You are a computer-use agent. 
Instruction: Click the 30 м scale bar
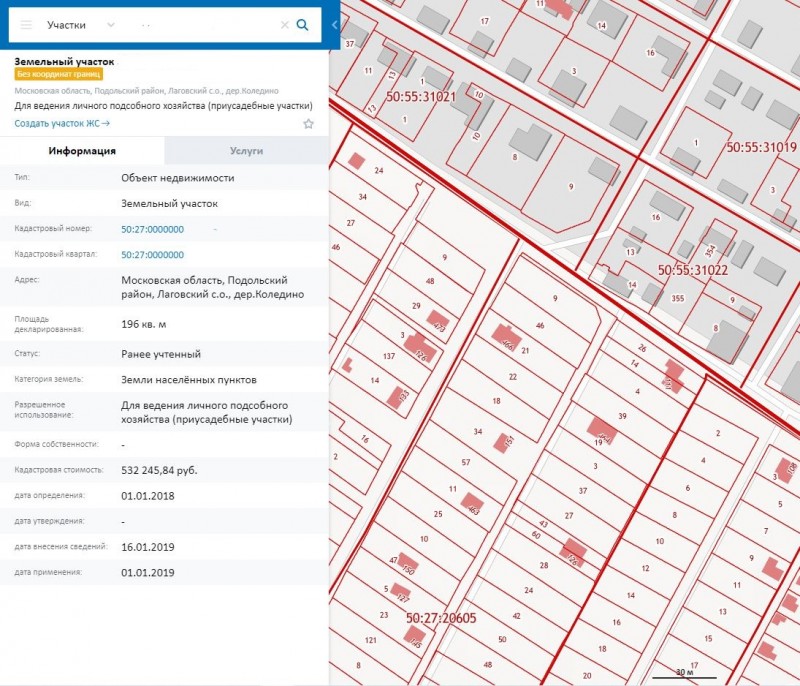pos(684,674)
